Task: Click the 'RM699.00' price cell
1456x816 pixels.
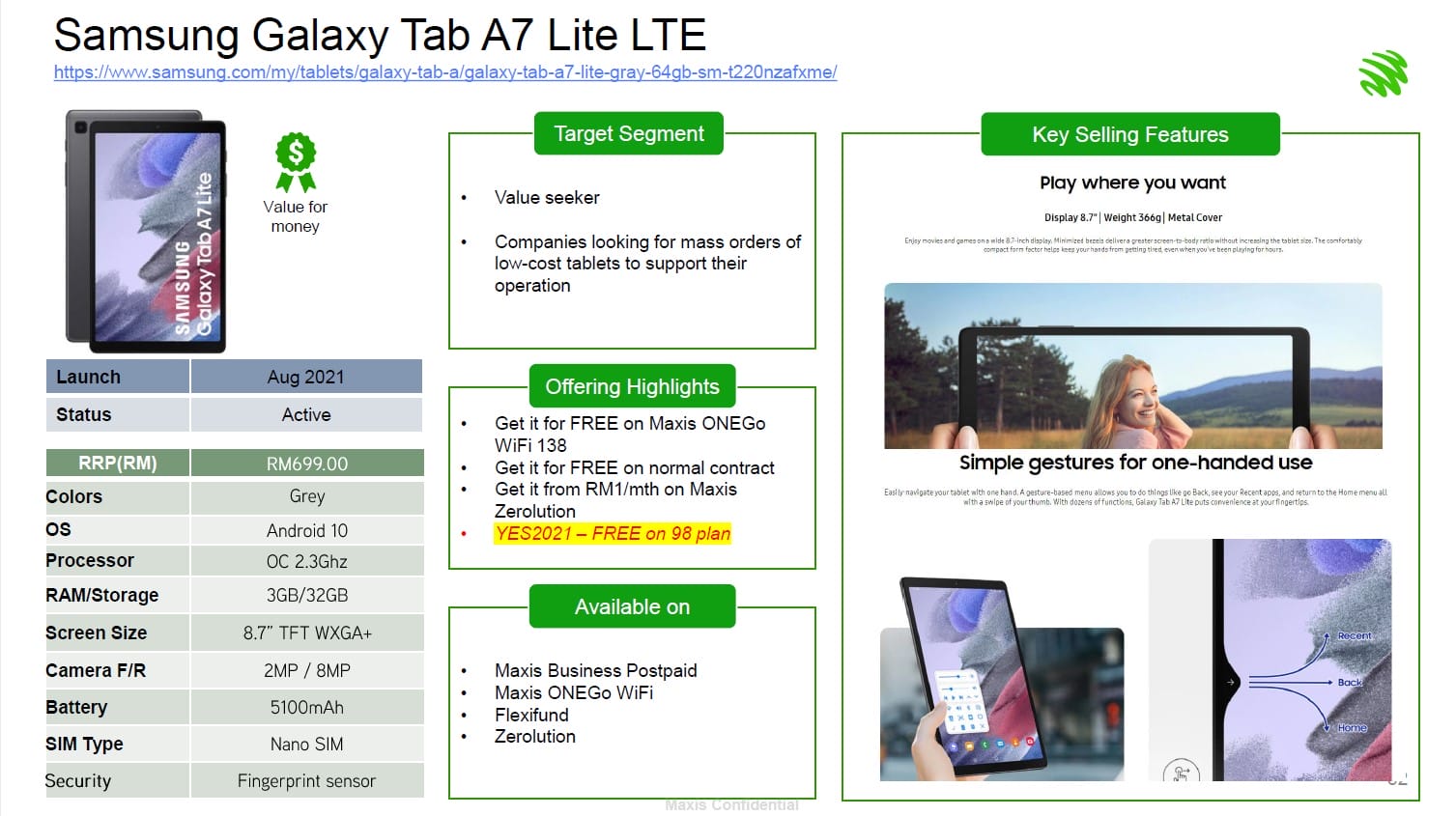Action: click(307, 464)
